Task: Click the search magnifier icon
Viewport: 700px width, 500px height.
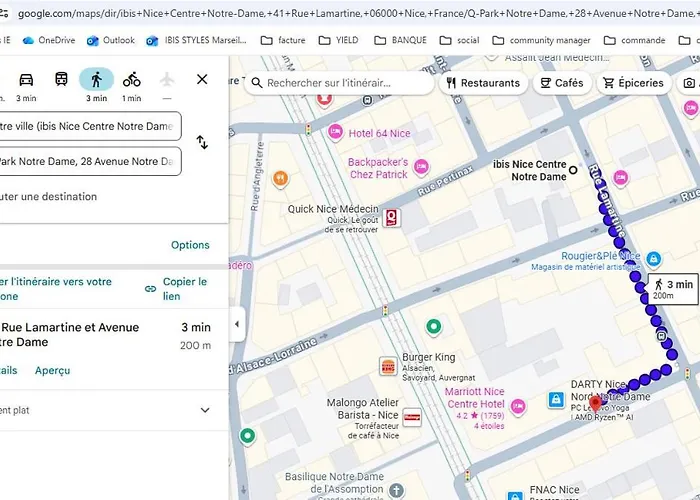Action: (x=257, y=83)
